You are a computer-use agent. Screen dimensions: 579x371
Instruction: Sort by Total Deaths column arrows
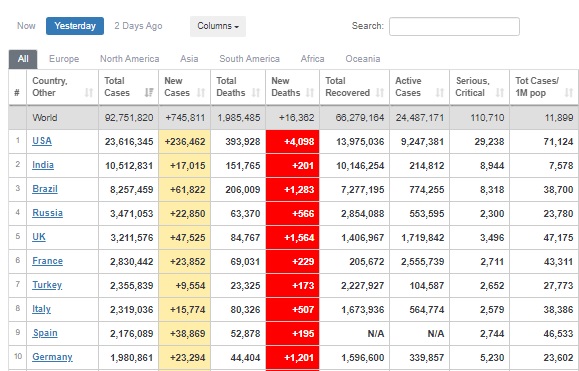pyautogui.click(x=256, y=92)
